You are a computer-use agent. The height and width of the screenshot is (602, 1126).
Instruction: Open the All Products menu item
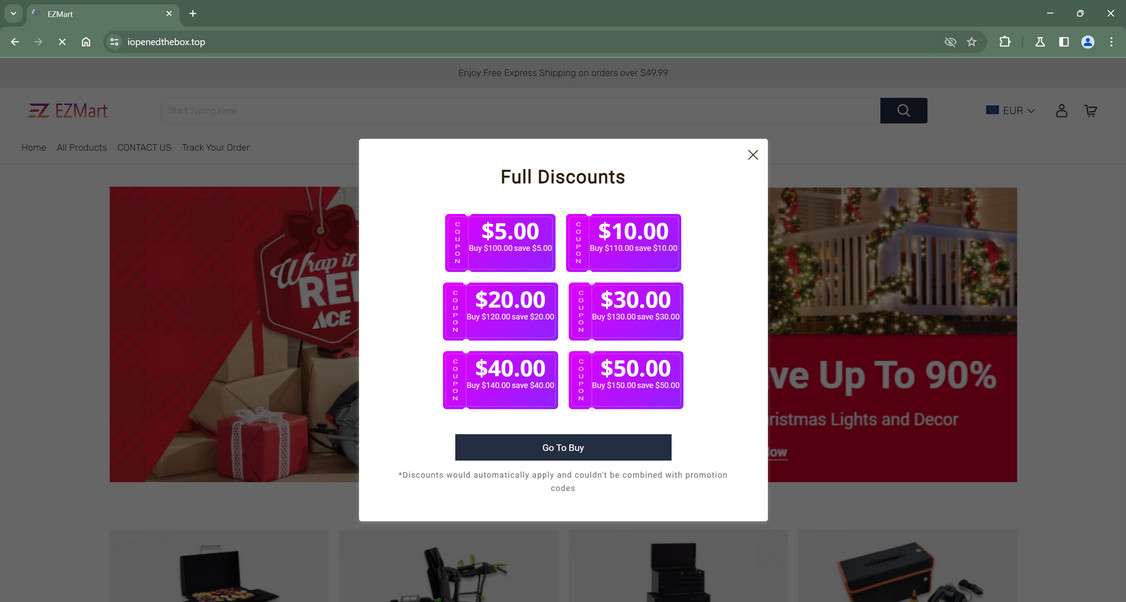coord(82,148)
